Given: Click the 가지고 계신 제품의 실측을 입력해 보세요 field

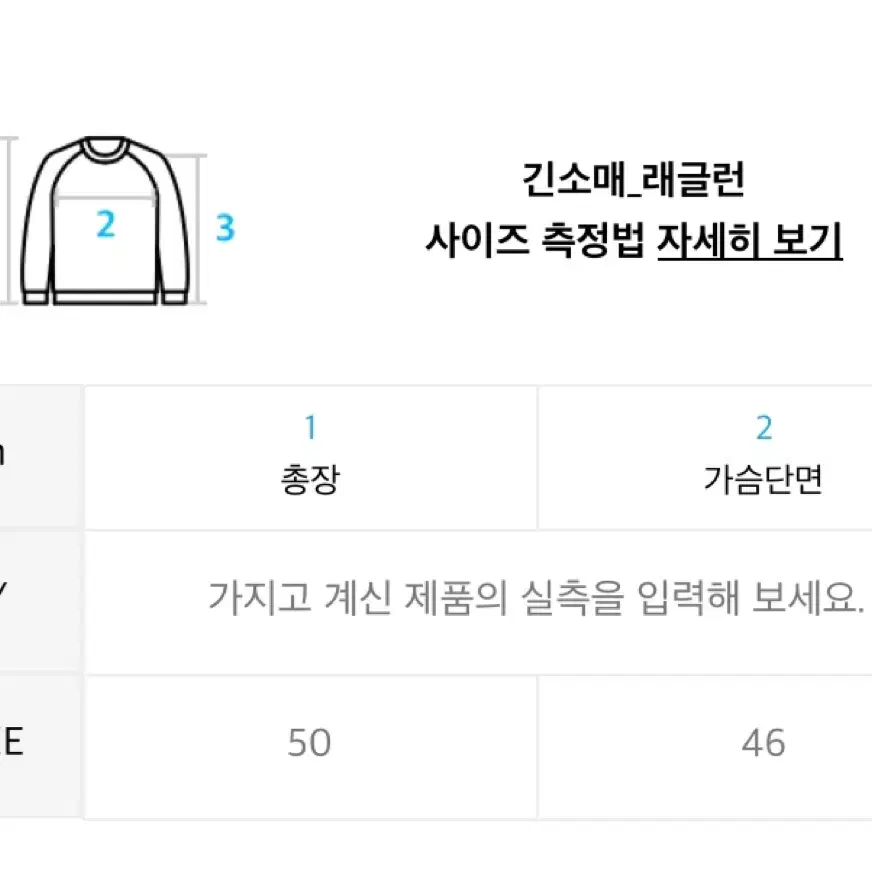Looking at the screenshot, I should coord(478,603).
